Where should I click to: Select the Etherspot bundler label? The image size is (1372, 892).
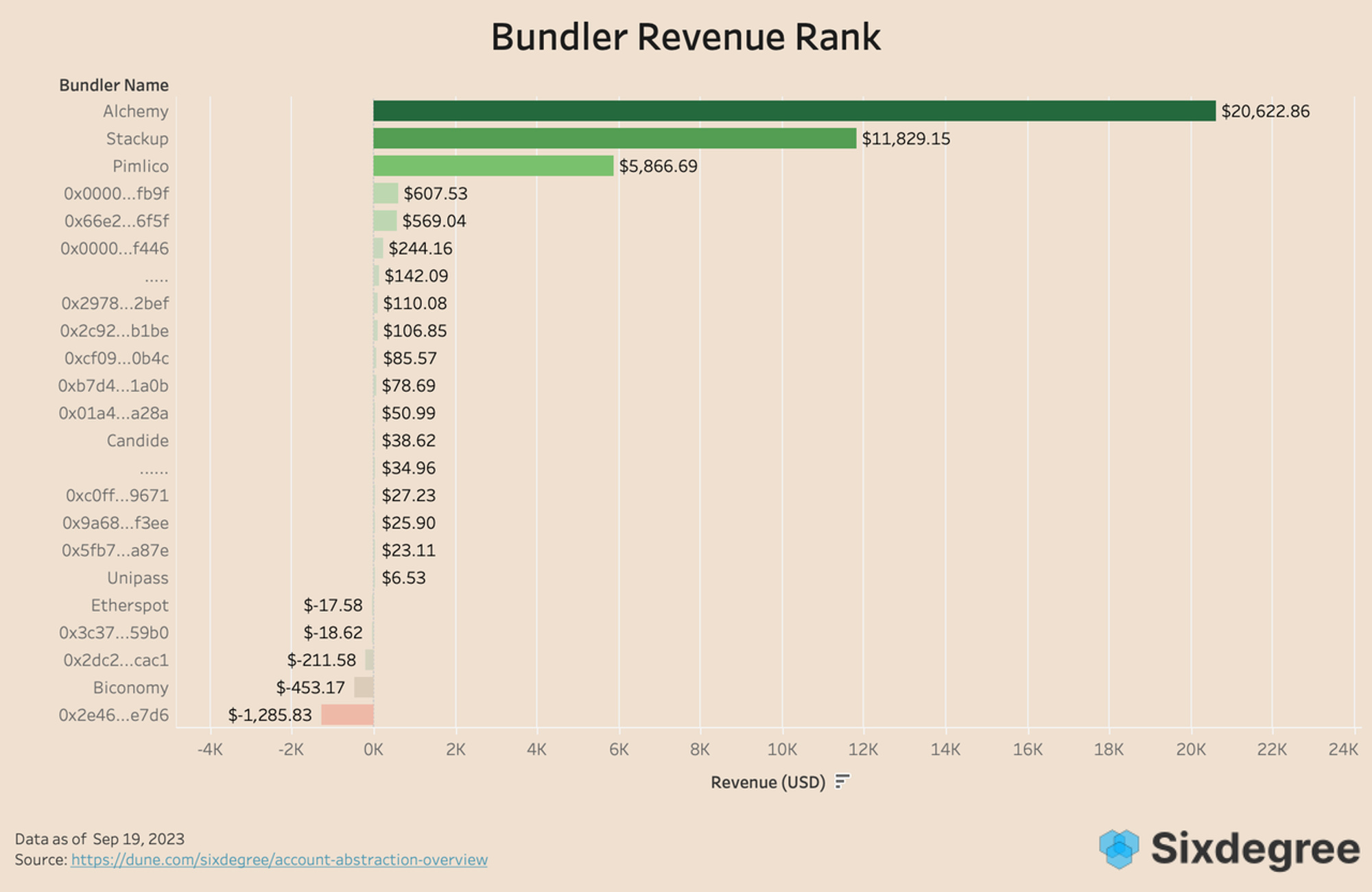tap(130, 605)
